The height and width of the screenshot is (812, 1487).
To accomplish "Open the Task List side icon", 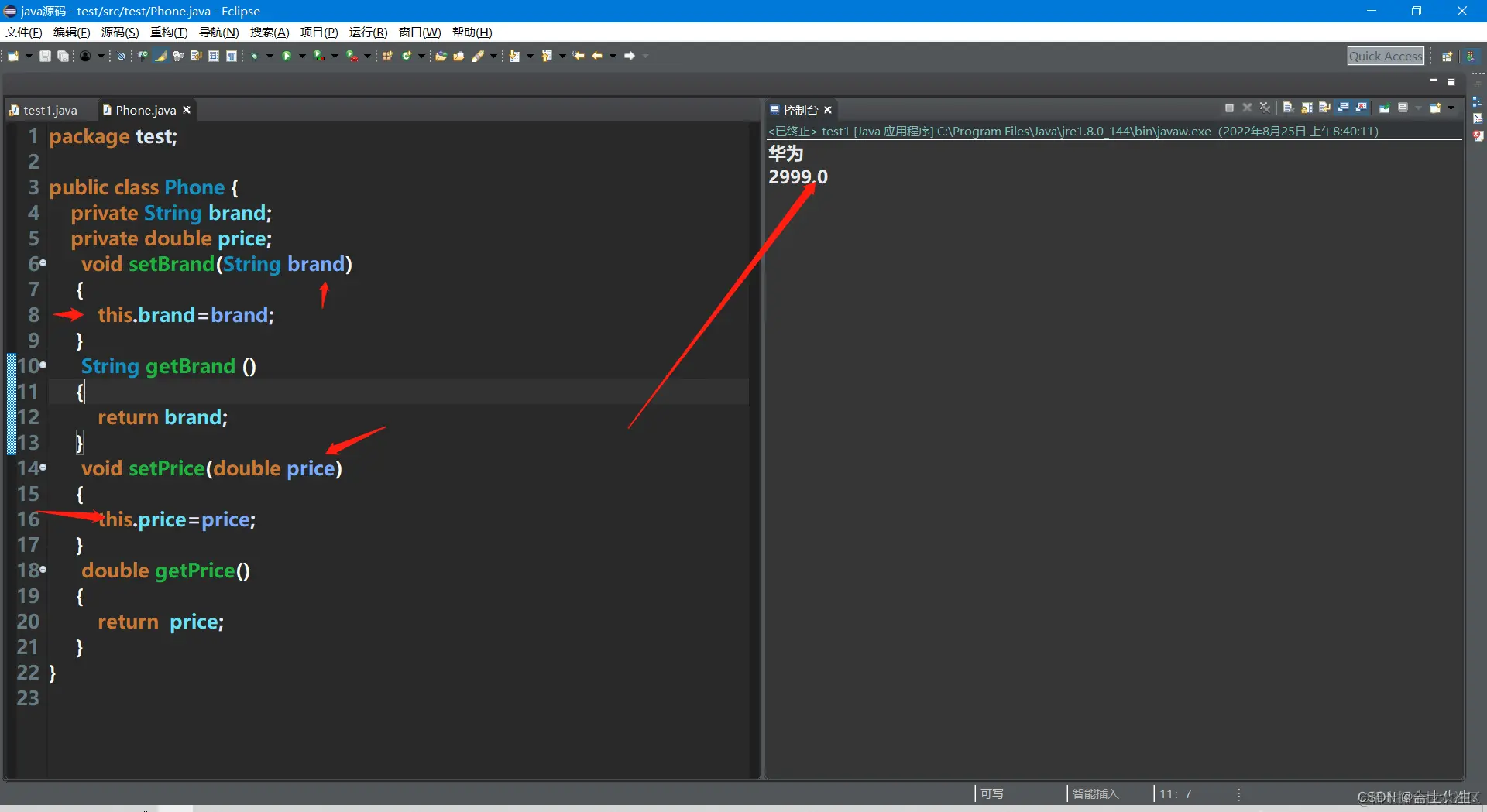I will [x=1478, y=118].
